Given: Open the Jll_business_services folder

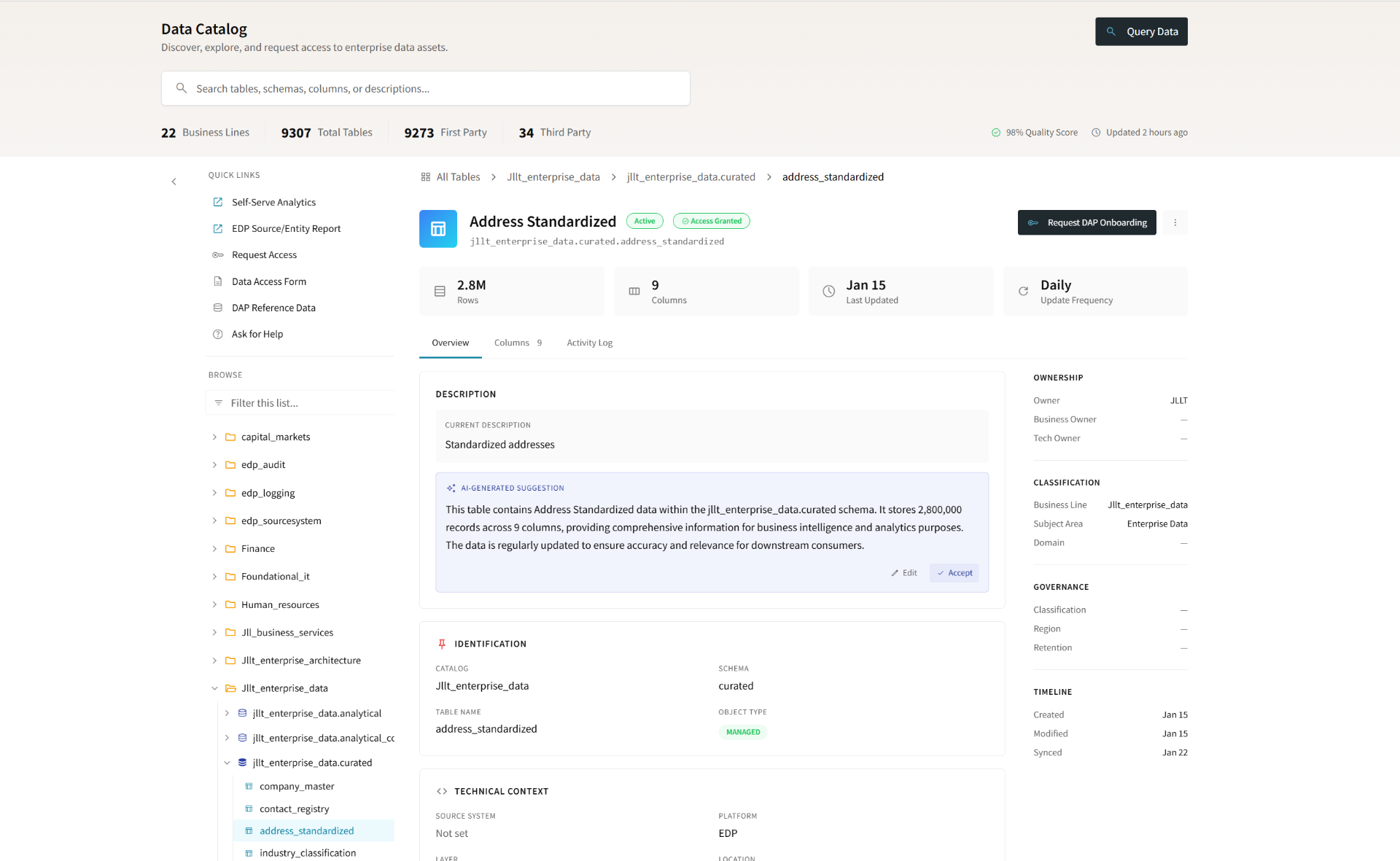Looking at the screenshot, I should pyautogui.click(x=287, y=632).
